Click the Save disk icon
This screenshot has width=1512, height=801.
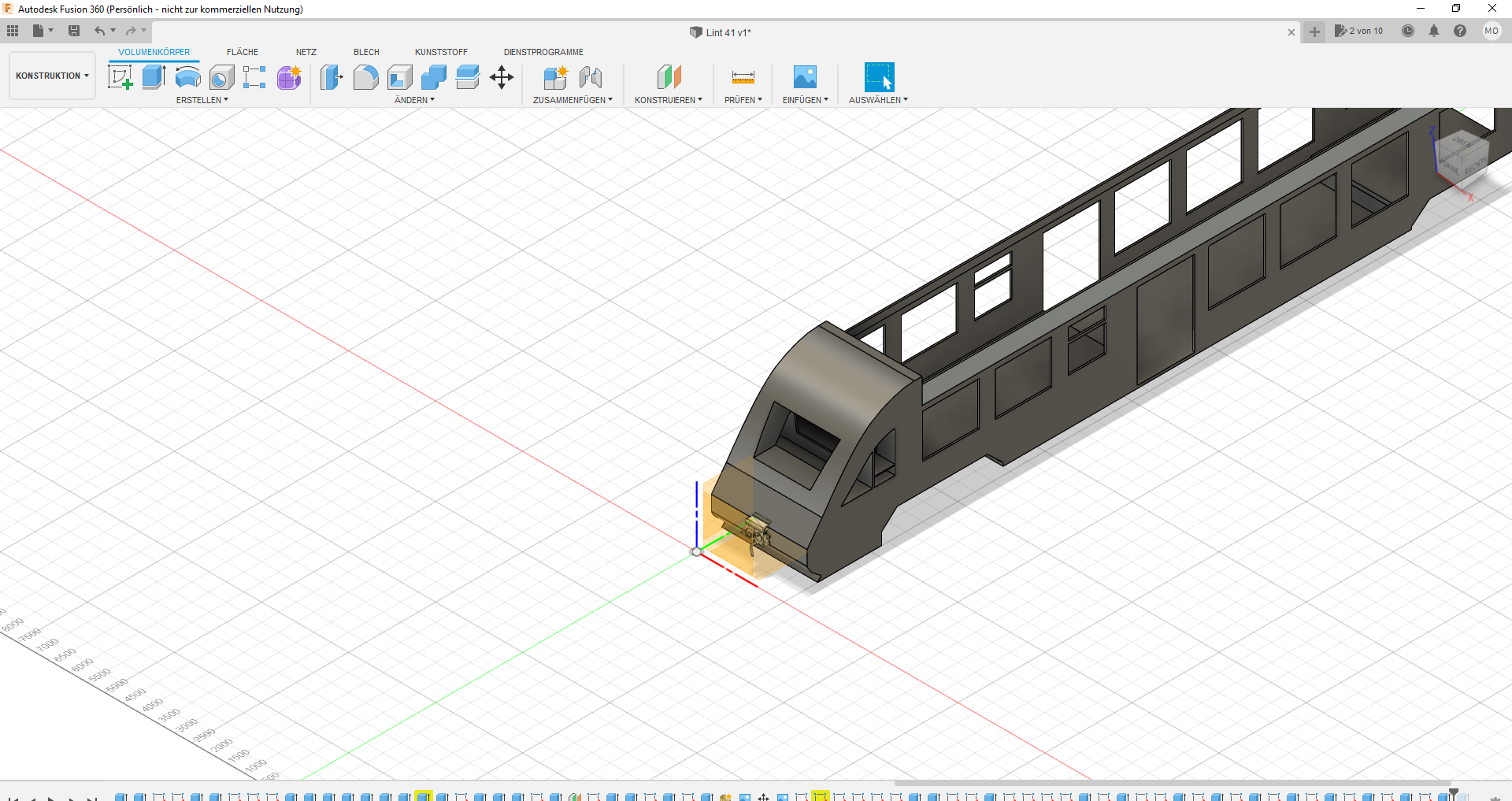pos(74,31)
